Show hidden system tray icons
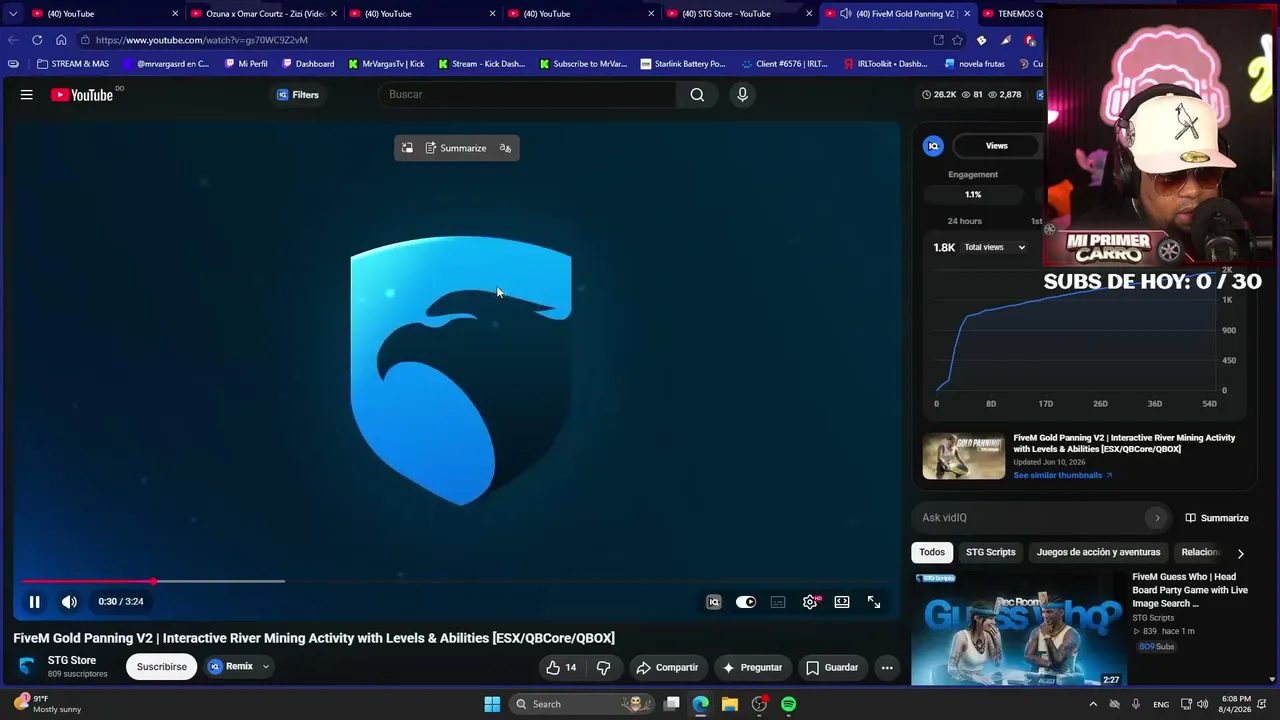The width and height of the screenshot is (1280, 720). tap(1093, 704)
